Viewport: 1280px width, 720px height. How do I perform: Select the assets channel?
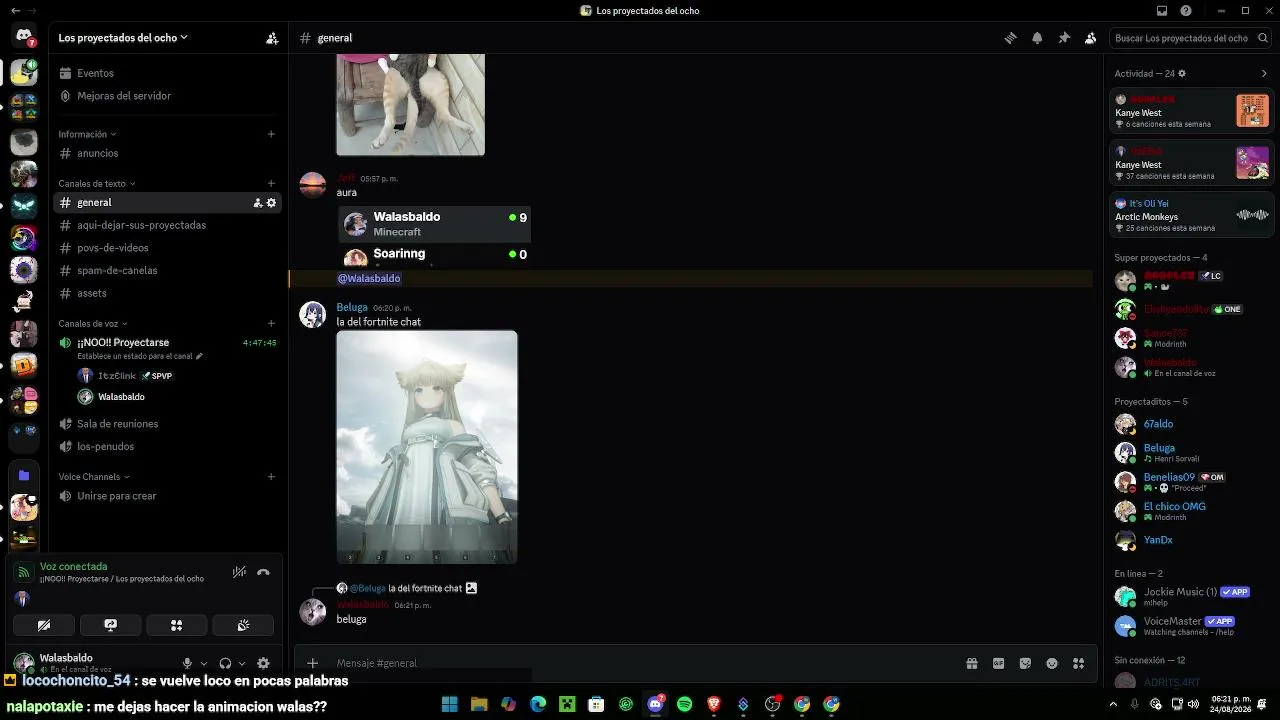pyautogui.click(x=167, y=293)
